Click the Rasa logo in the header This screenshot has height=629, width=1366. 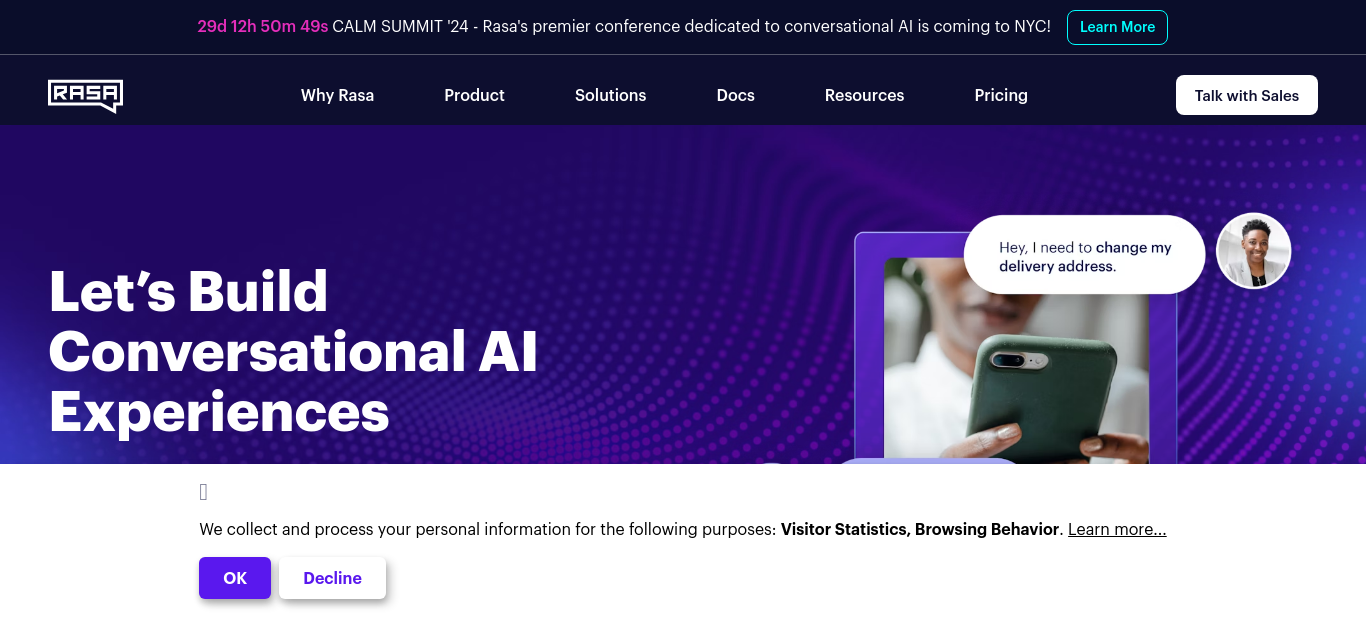[85, 96]
